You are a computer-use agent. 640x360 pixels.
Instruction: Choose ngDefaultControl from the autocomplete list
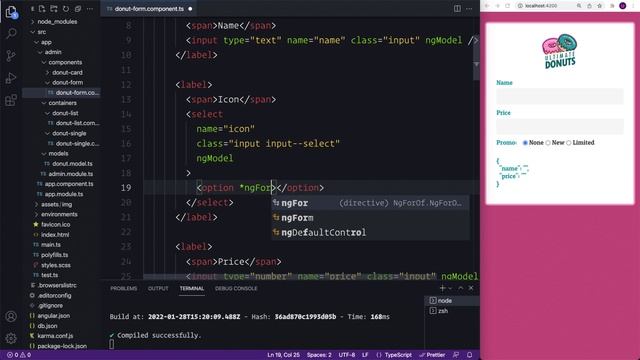tap(370, 233)
